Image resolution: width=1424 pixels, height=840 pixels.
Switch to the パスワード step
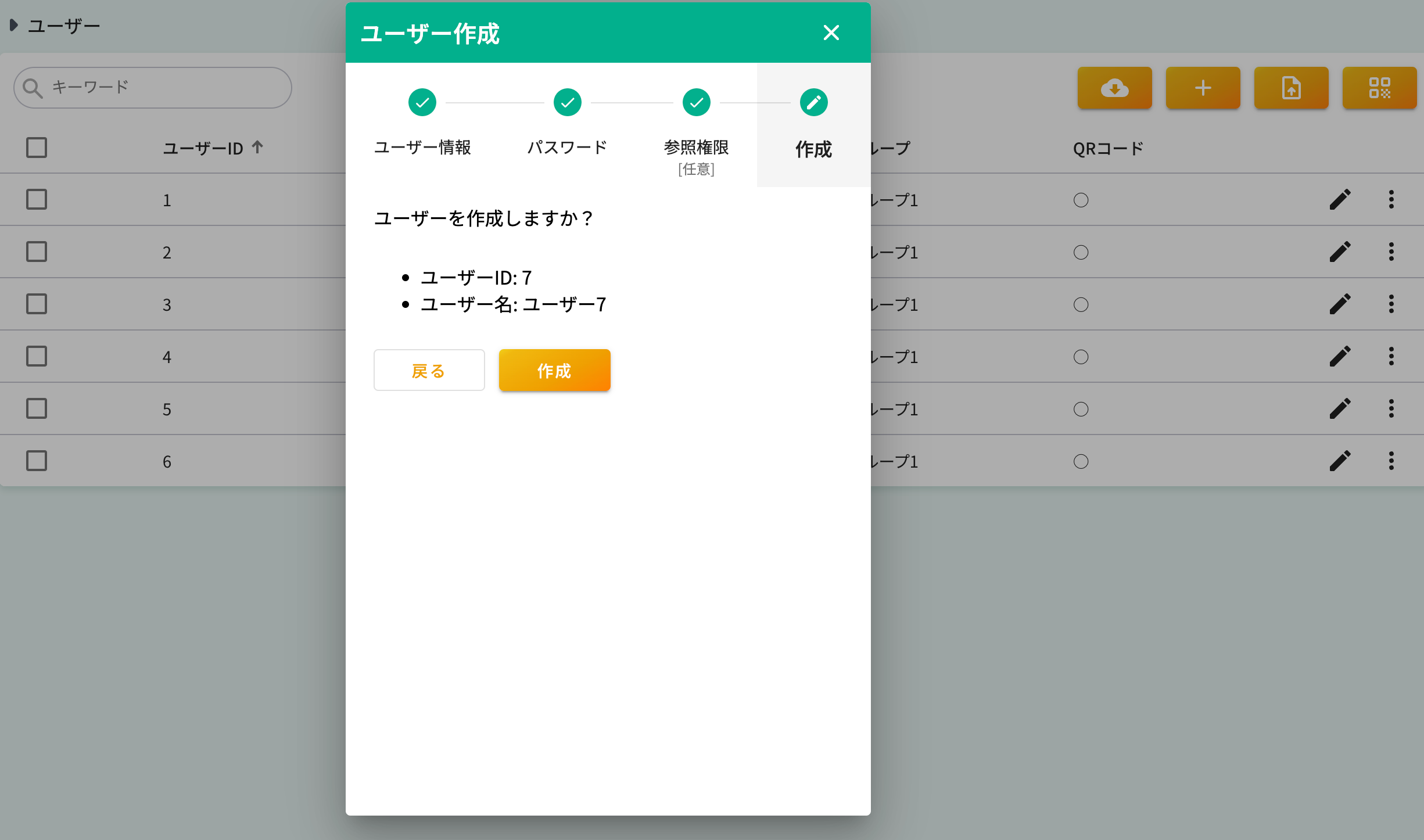[567, 102]
